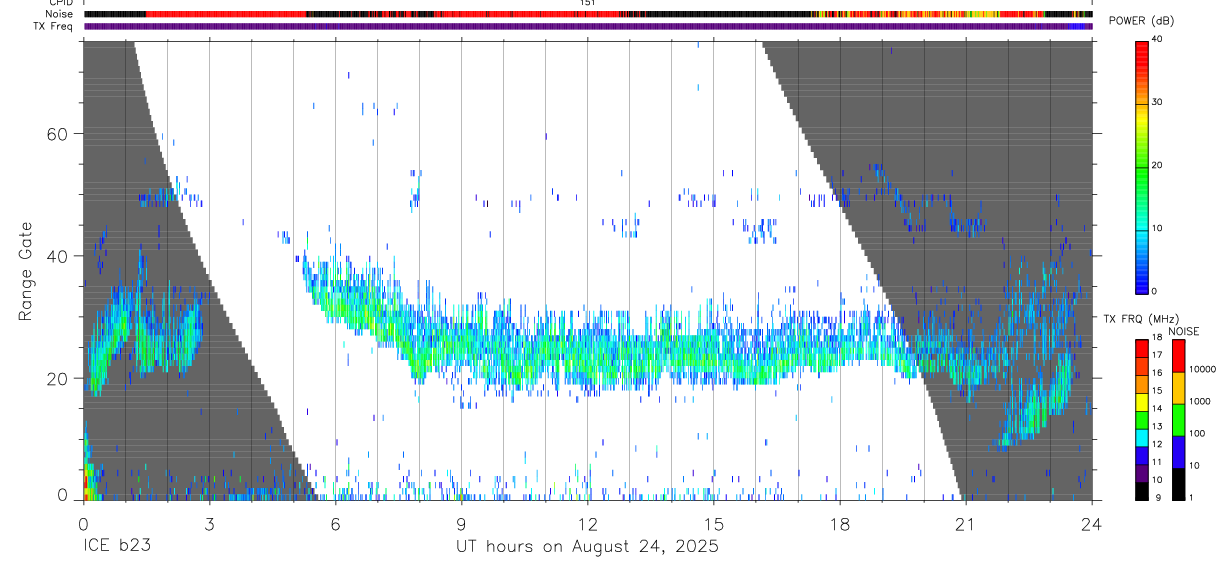Screen dimensions: 1228x567
Task: Click x-axis tick label "15" under the plot
Action: point(713,524)
